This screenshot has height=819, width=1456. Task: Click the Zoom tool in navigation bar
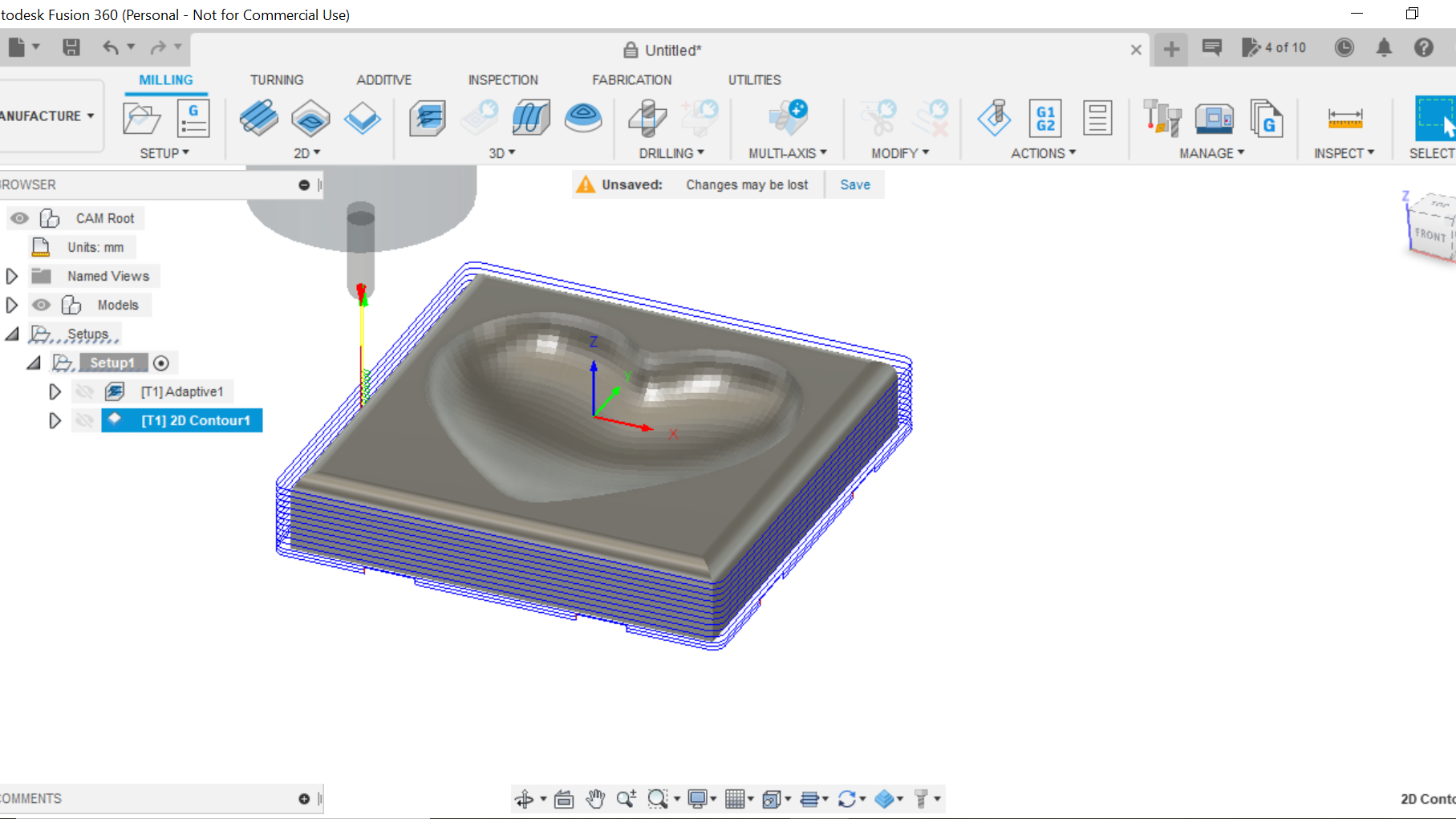pyautogui.click(x=627, y=799)
